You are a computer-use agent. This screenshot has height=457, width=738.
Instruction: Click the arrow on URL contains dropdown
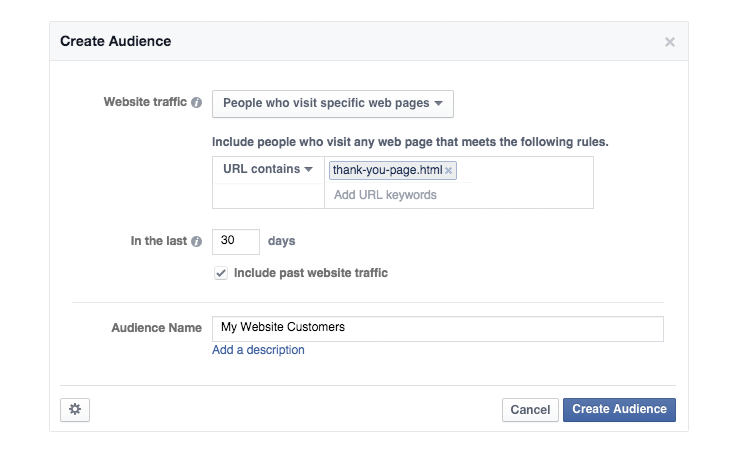tap(308, 169)
